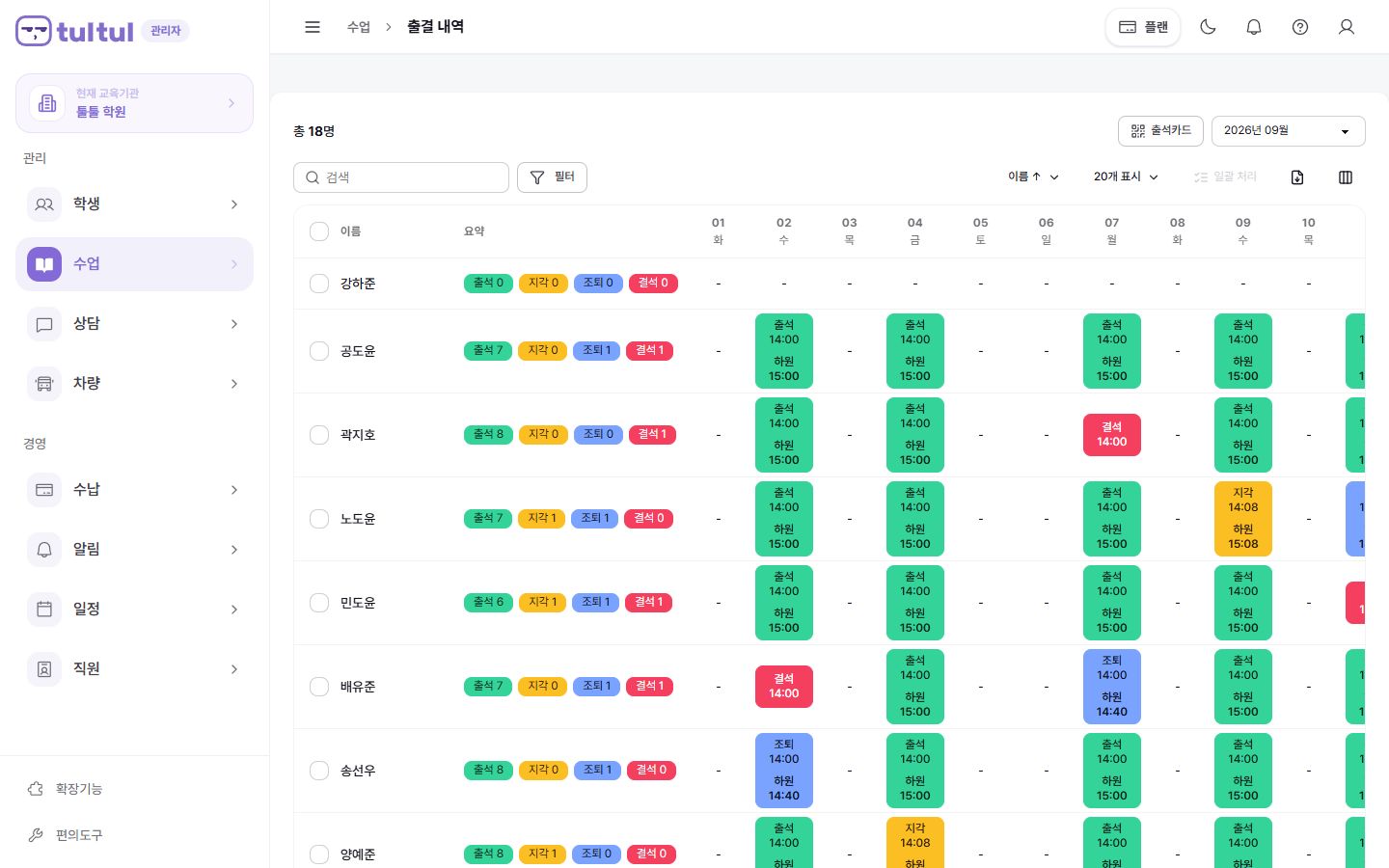Viewport: 1389px width, 868px height.
Task: Check the 배유준 row checkbox
Action: pyautogui.click(x=319, y=687)
